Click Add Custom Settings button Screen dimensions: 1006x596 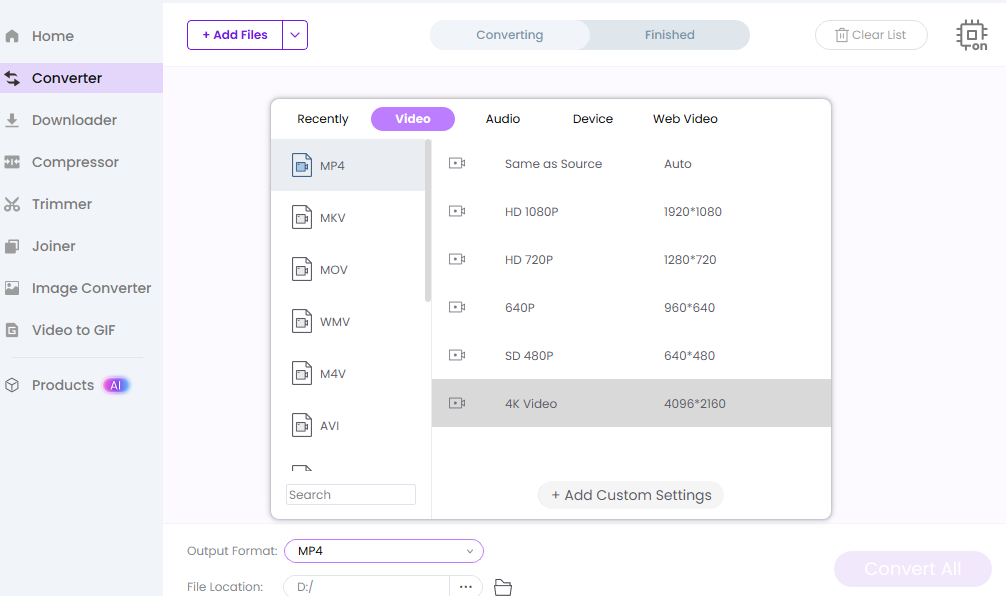[x=631, y=495]
